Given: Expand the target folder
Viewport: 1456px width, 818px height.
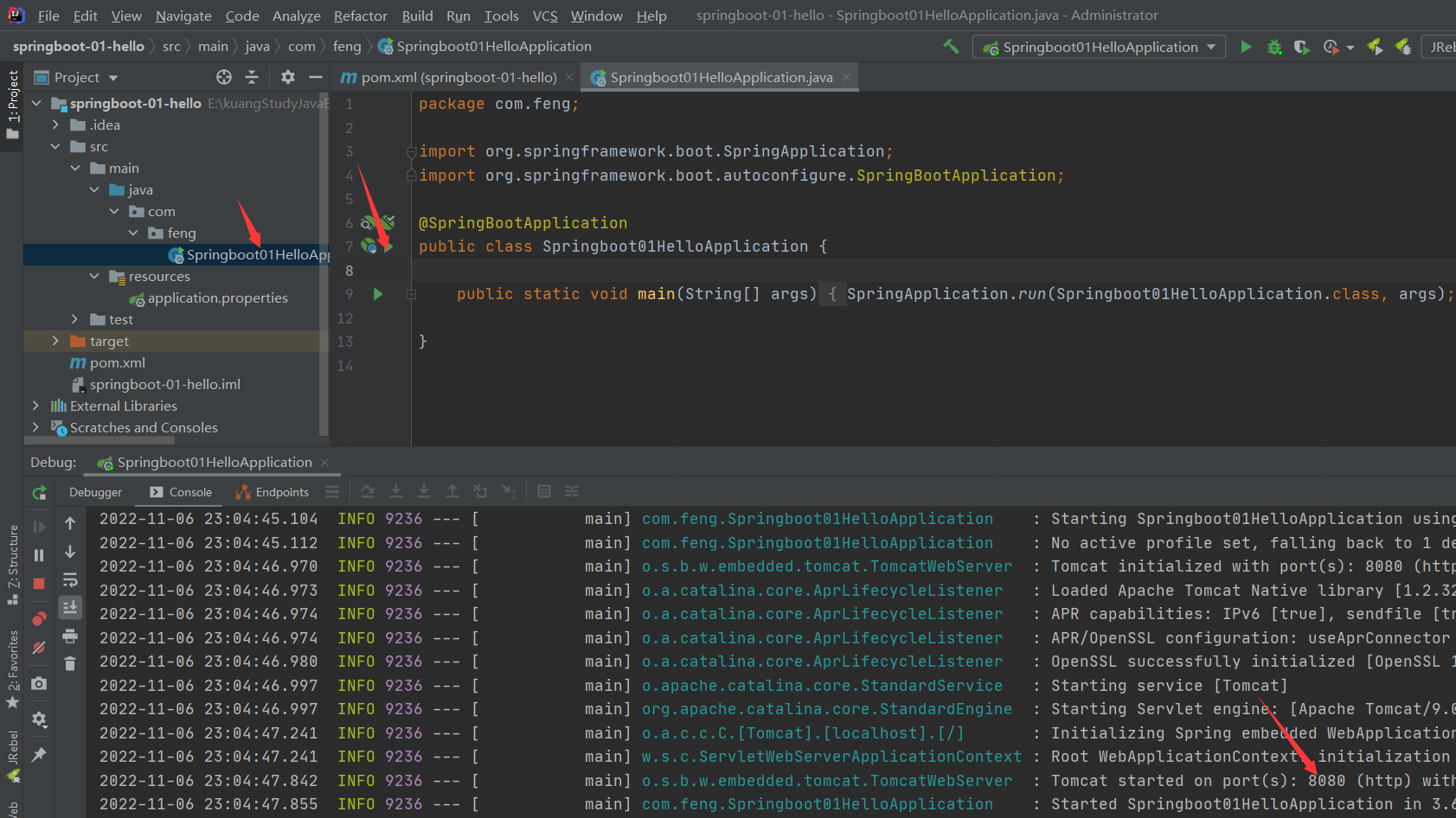Looking at the screenshot, I should click(x=55, y=341).
